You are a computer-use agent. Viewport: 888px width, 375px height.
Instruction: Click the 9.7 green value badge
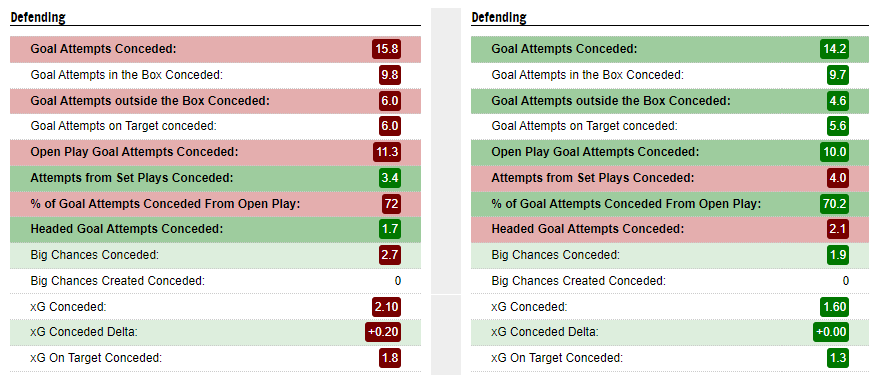[838, 75]
